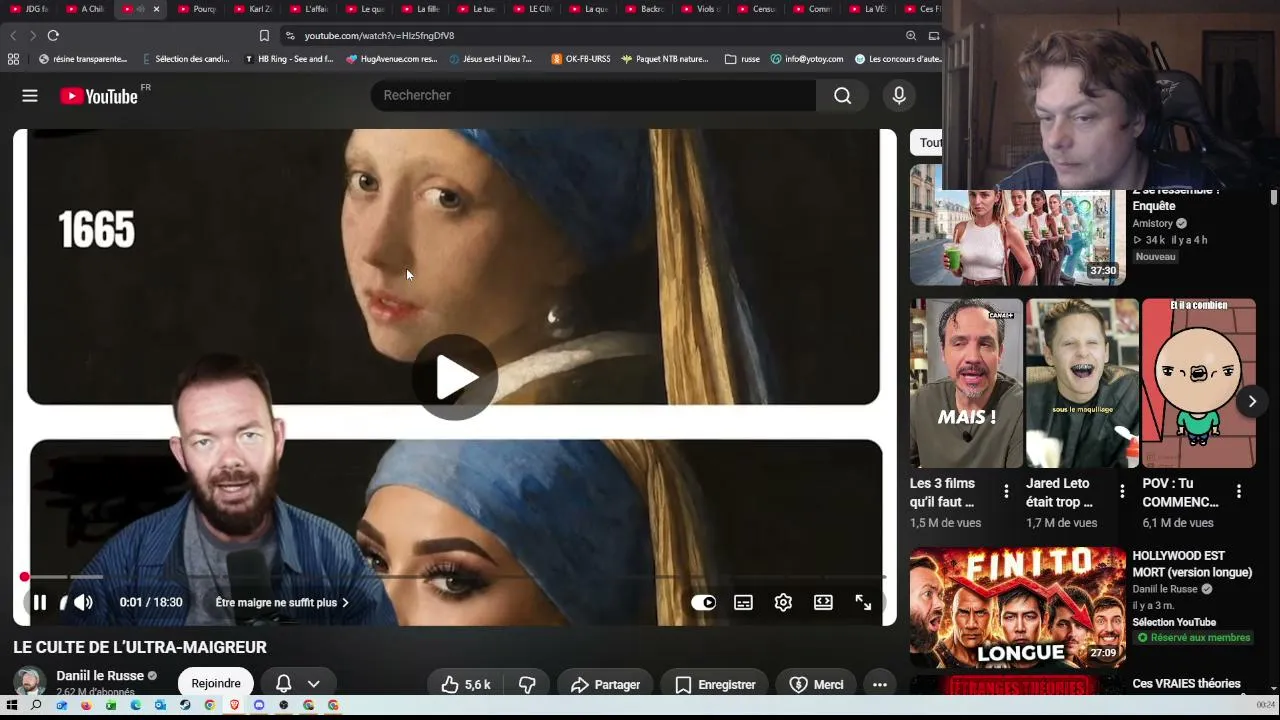Open the 'info@yotoy.com' bookmark
1280x720 pixels.
click(x=807, y=59)
